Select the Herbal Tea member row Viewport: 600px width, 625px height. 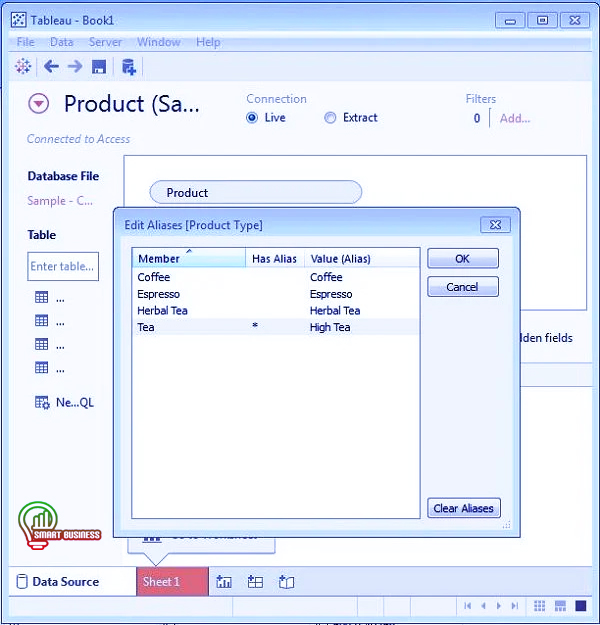pos(275,311)
